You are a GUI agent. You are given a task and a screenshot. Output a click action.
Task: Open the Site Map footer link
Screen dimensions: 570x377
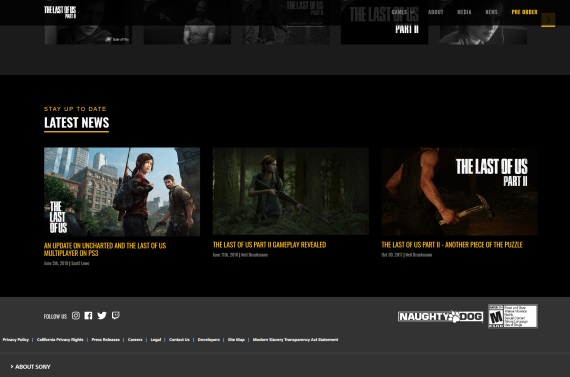coord(236,340)
